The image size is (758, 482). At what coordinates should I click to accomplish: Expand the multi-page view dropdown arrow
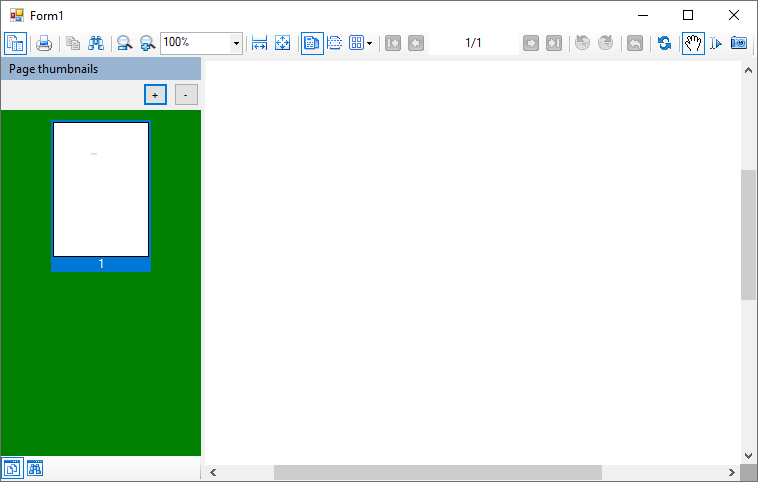370,44
